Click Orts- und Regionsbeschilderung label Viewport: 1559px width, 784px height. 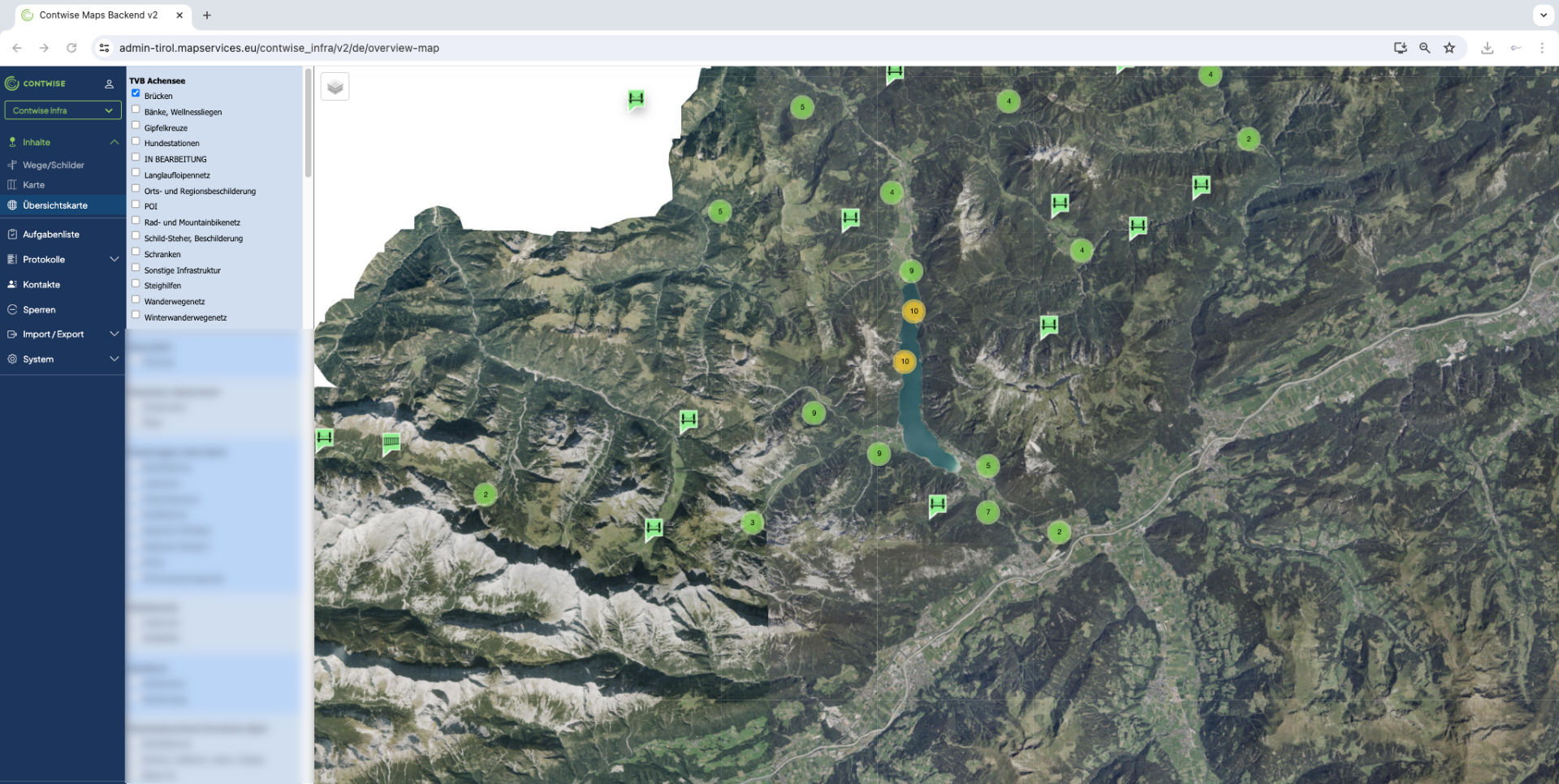tap(200, 192)
